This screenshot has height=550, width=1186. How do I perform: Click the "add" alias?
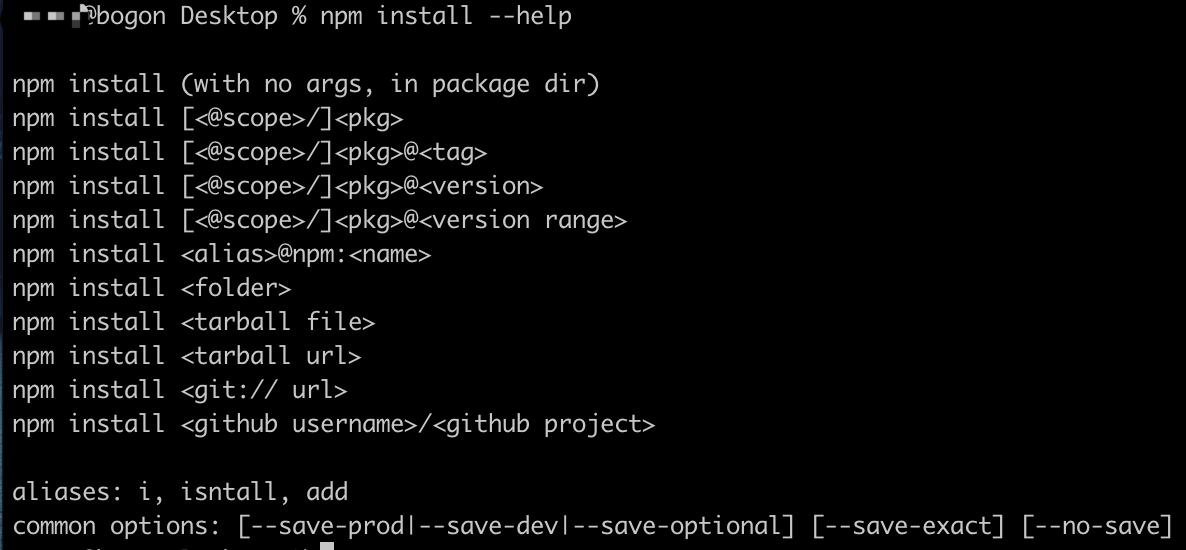(327, 493)
